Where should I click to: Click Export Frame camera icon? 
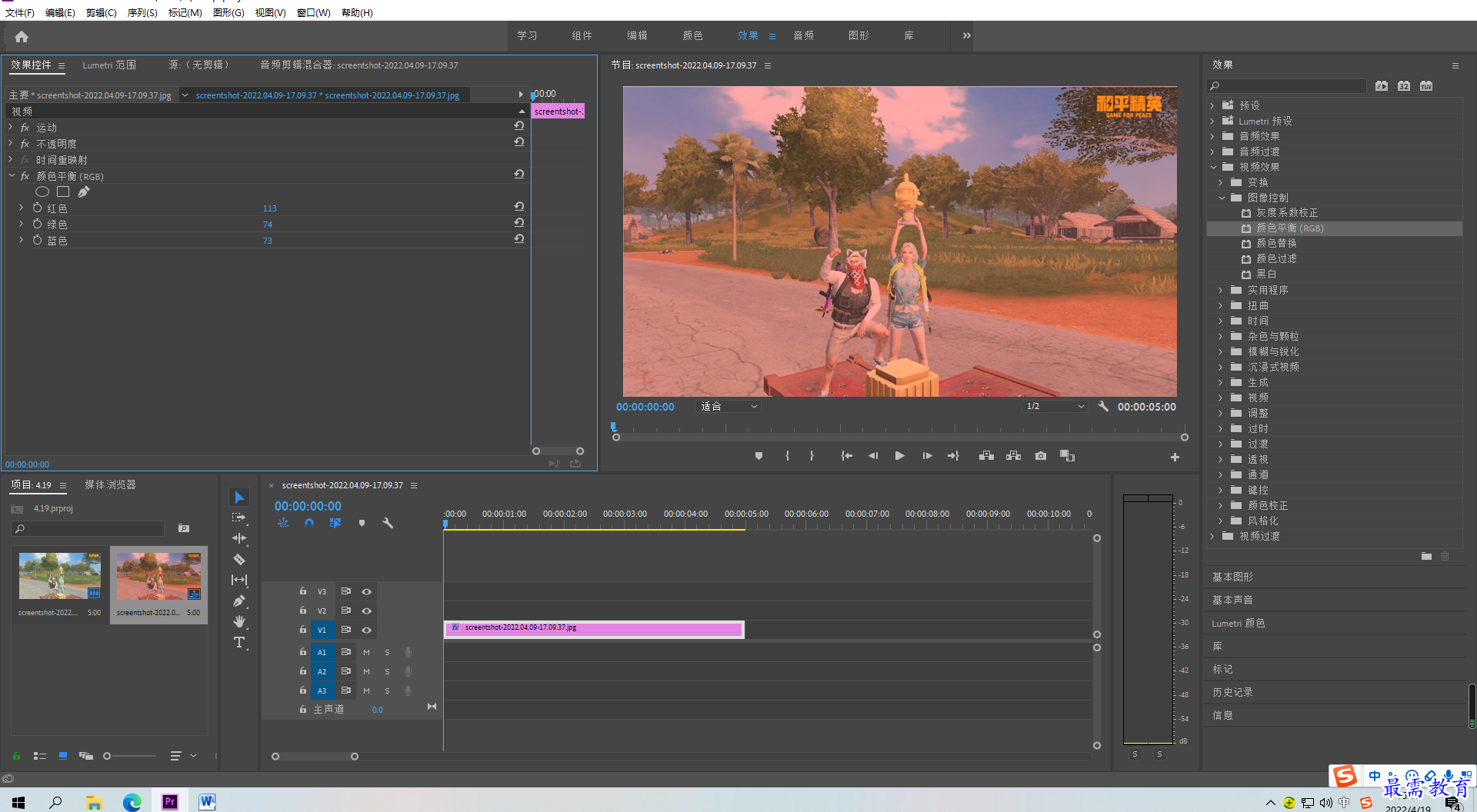(x=1041, y=456)
